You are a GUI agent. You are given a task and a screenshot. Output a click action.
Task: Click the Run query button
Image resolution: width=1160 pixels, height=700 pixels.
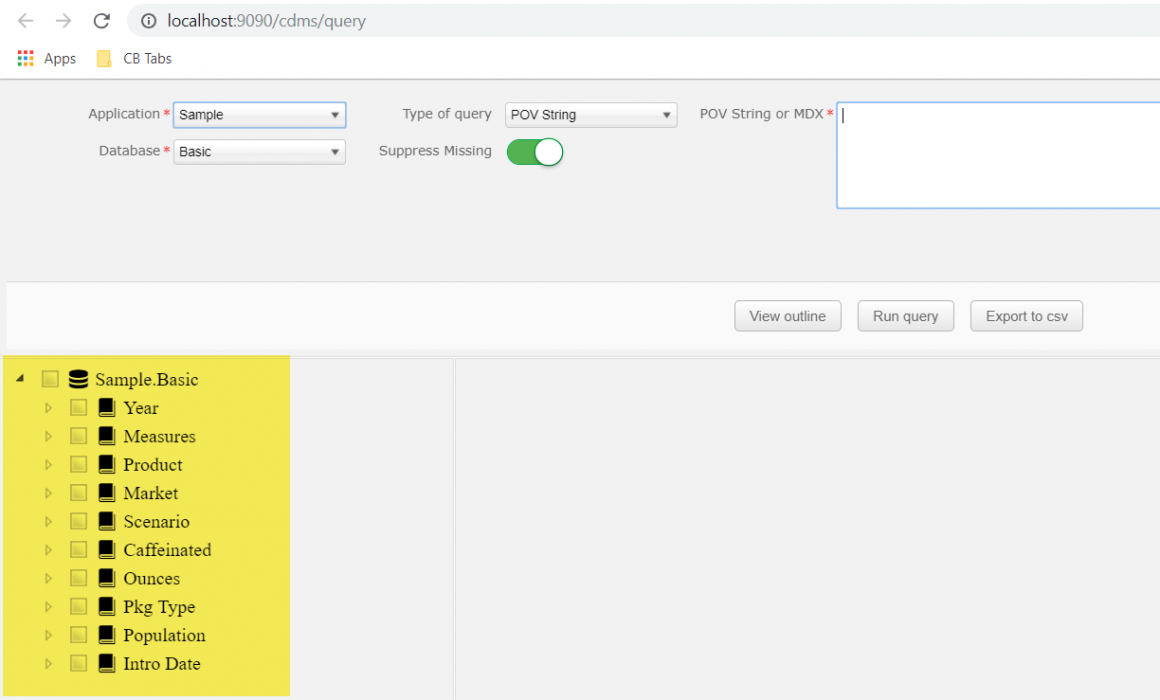point(905,315)
